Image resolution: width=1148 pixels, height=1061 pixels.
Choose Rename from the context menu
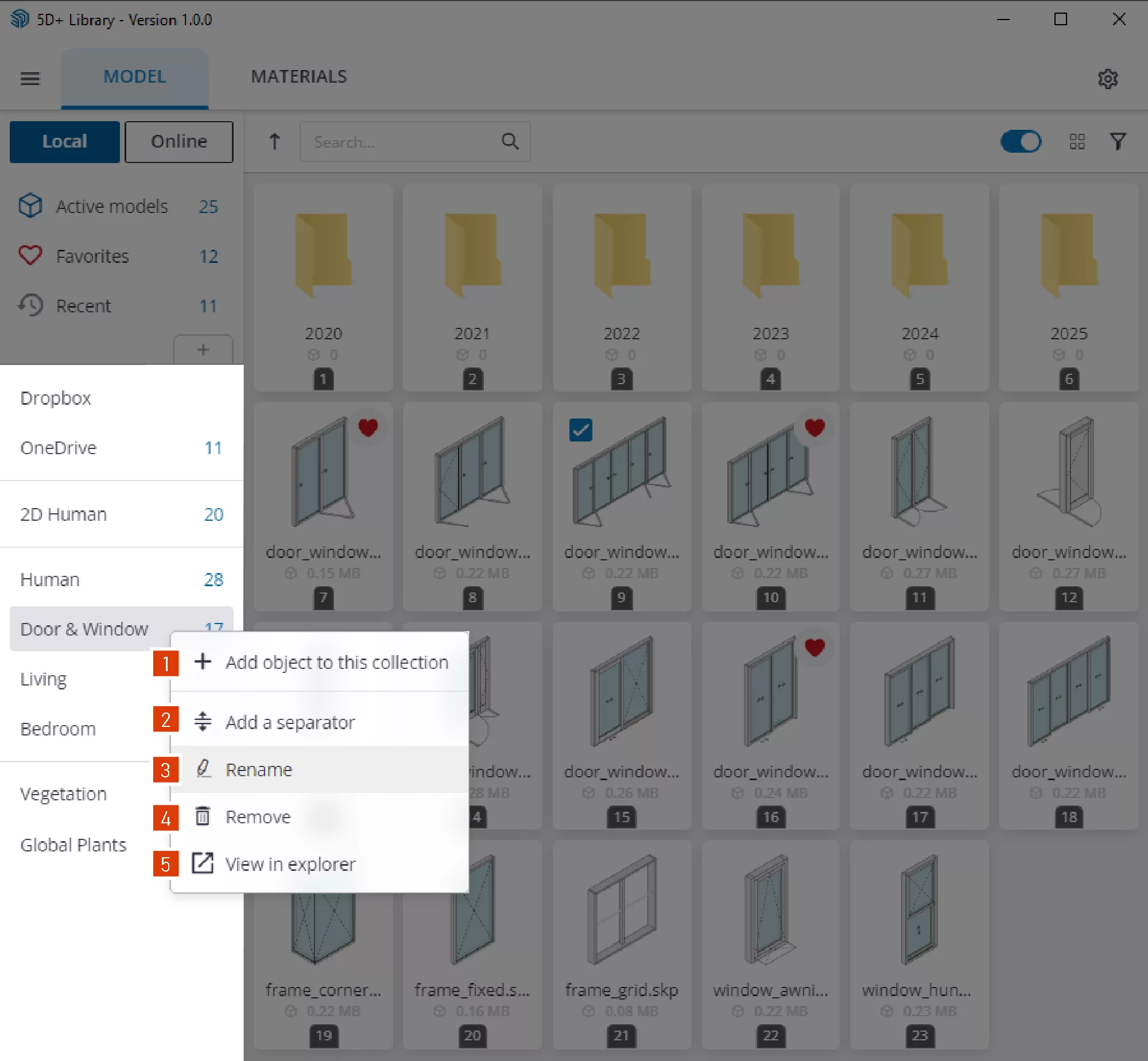[x=259, y=769]
